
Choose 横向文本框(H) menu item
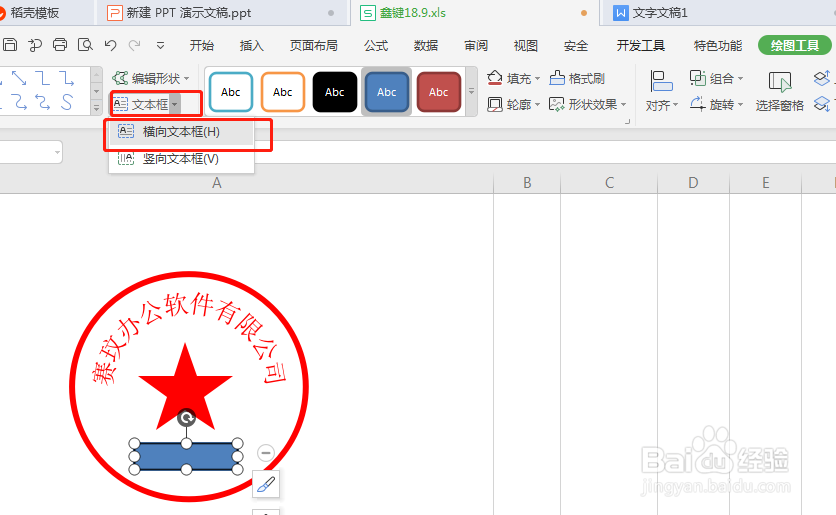pos(181,132)
